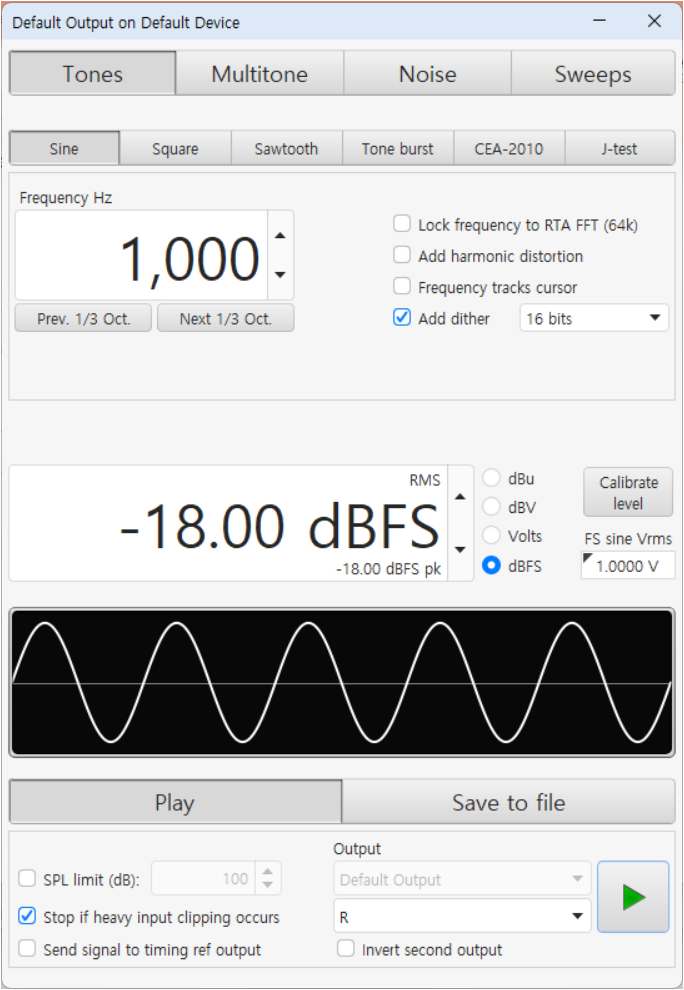The image size is (684, 990).
Task: Minimize the signal generator window
Action: point(601,21)
